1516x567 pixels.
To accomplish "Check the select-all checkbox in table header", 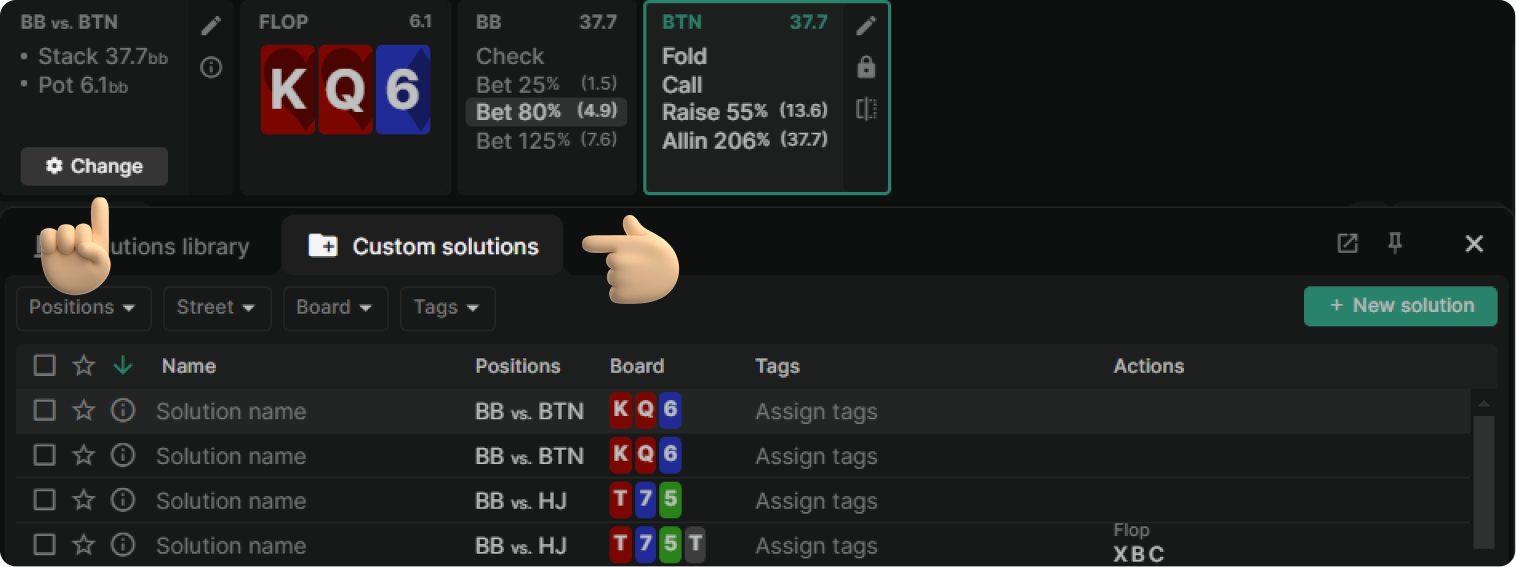I will (x=44, y=366).
